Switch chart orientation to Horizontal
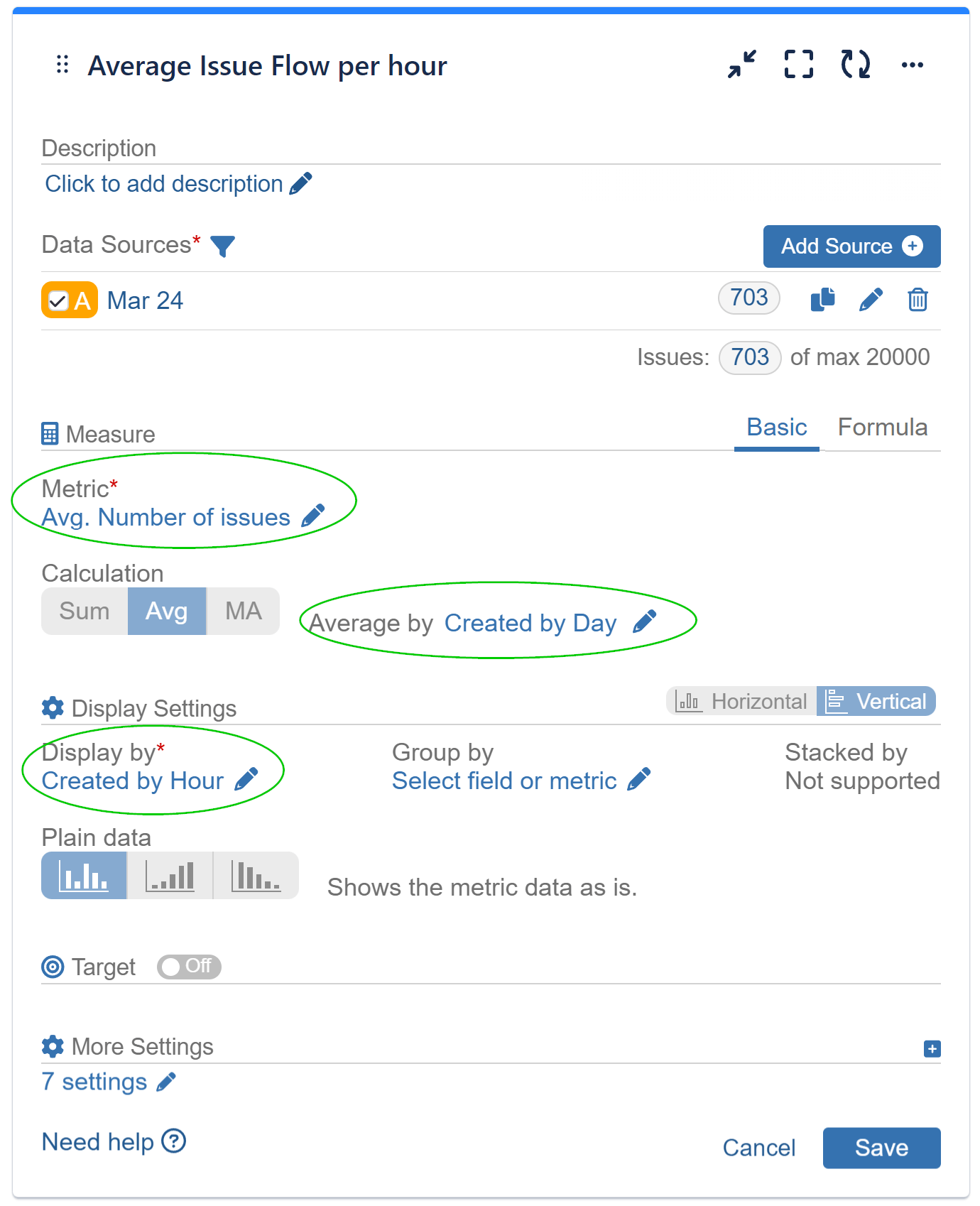The height and width of the screenshot is (1206, 980). pos(741,701)
